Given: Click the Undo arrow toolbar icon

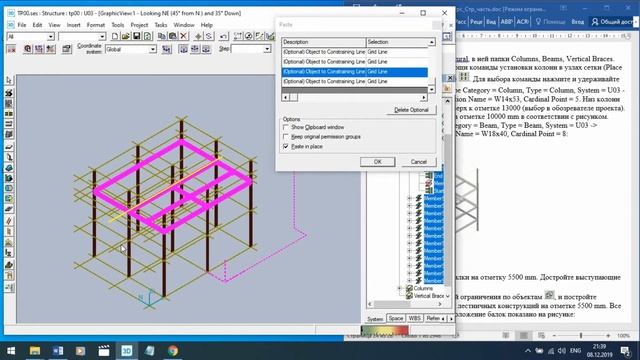Looking at the screenshot, I should 223,37.
